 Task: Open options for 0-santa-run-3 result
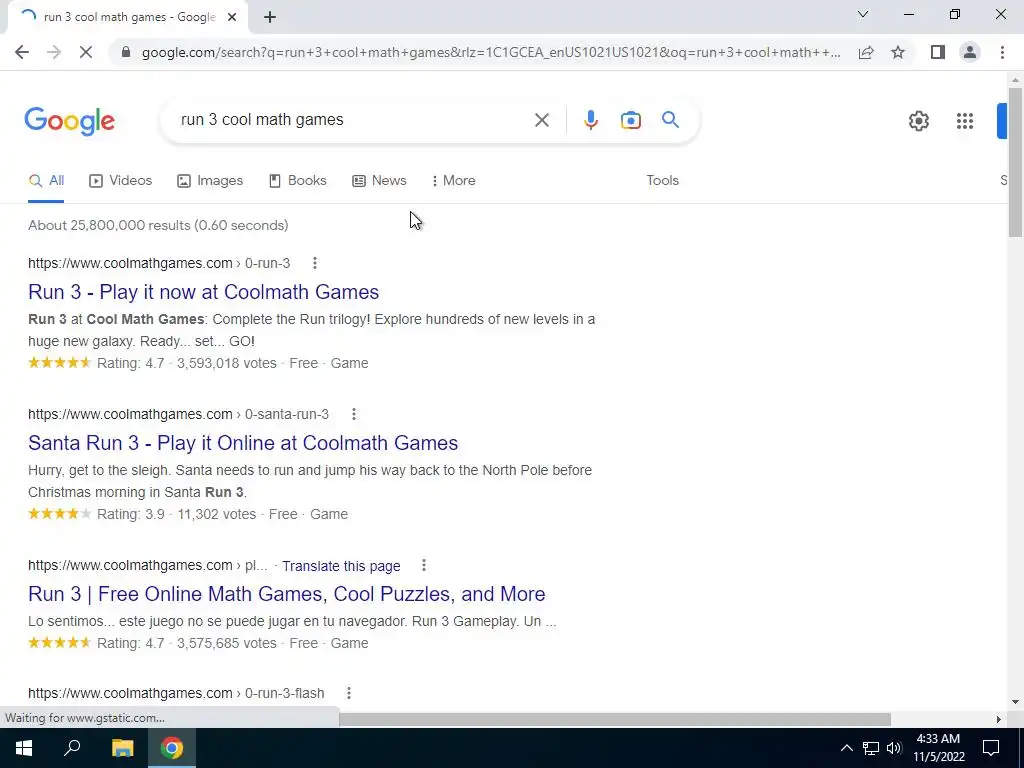pyautogui.click(x=353, y=414)
